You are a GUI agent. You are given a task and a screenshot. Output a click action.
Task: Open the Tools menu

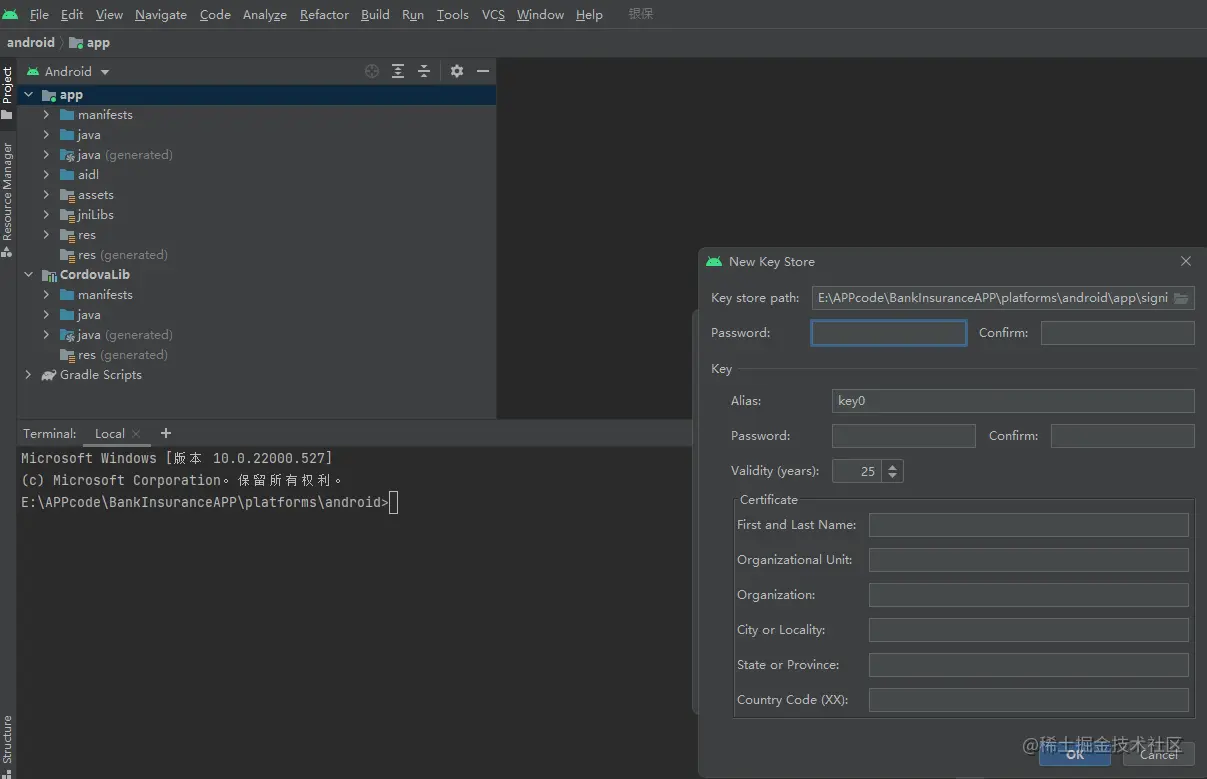(453, 15)
